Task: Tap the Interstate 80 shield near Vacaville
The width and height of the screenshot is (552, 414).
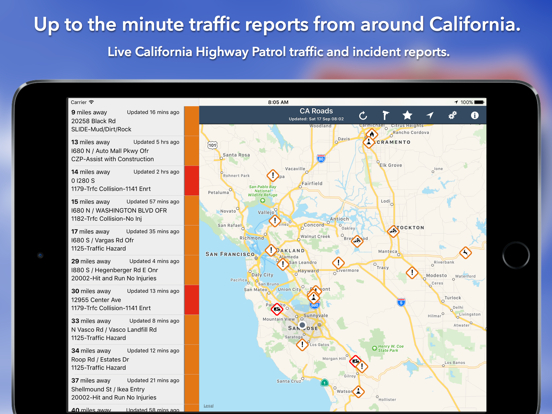Action: tap(321, 158)
